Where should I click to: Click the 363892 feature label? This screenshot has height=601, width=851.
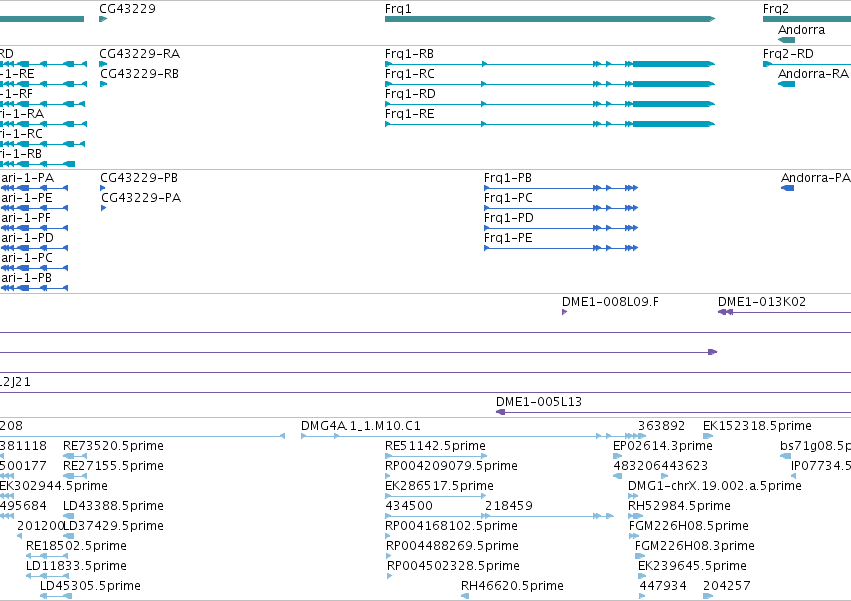click(x=661, y=426)
